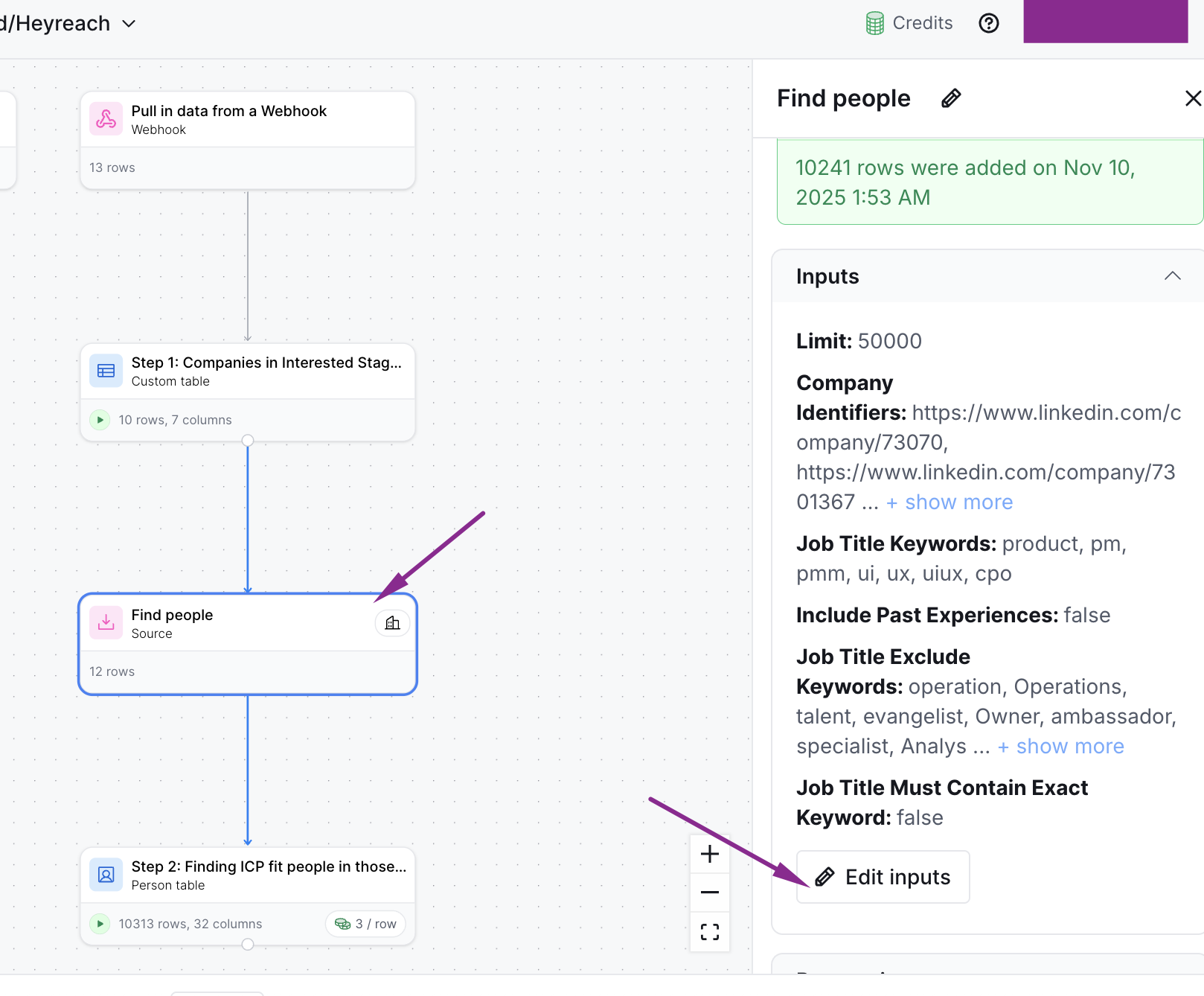Click the 3 per row credit badge on Step 2
This screenshot has width=1204, height=996.
tap(365, 924)
